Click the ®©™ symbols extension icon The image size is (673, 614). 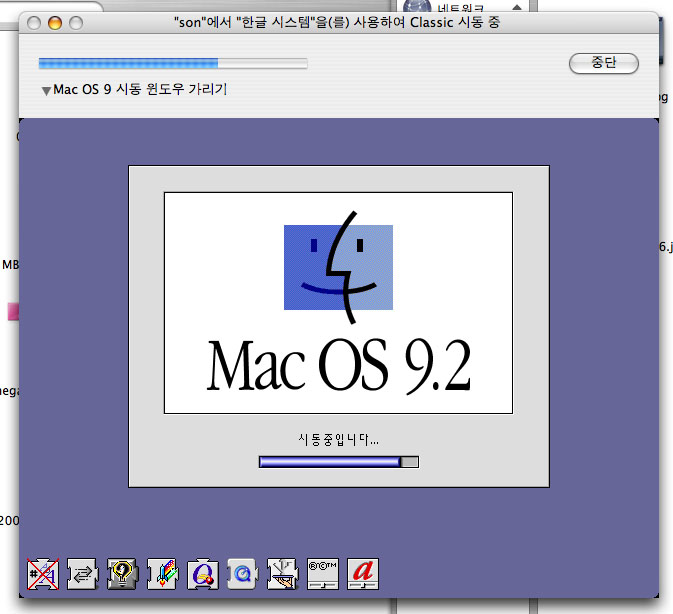pyautogui.click(x=323, y=573)
